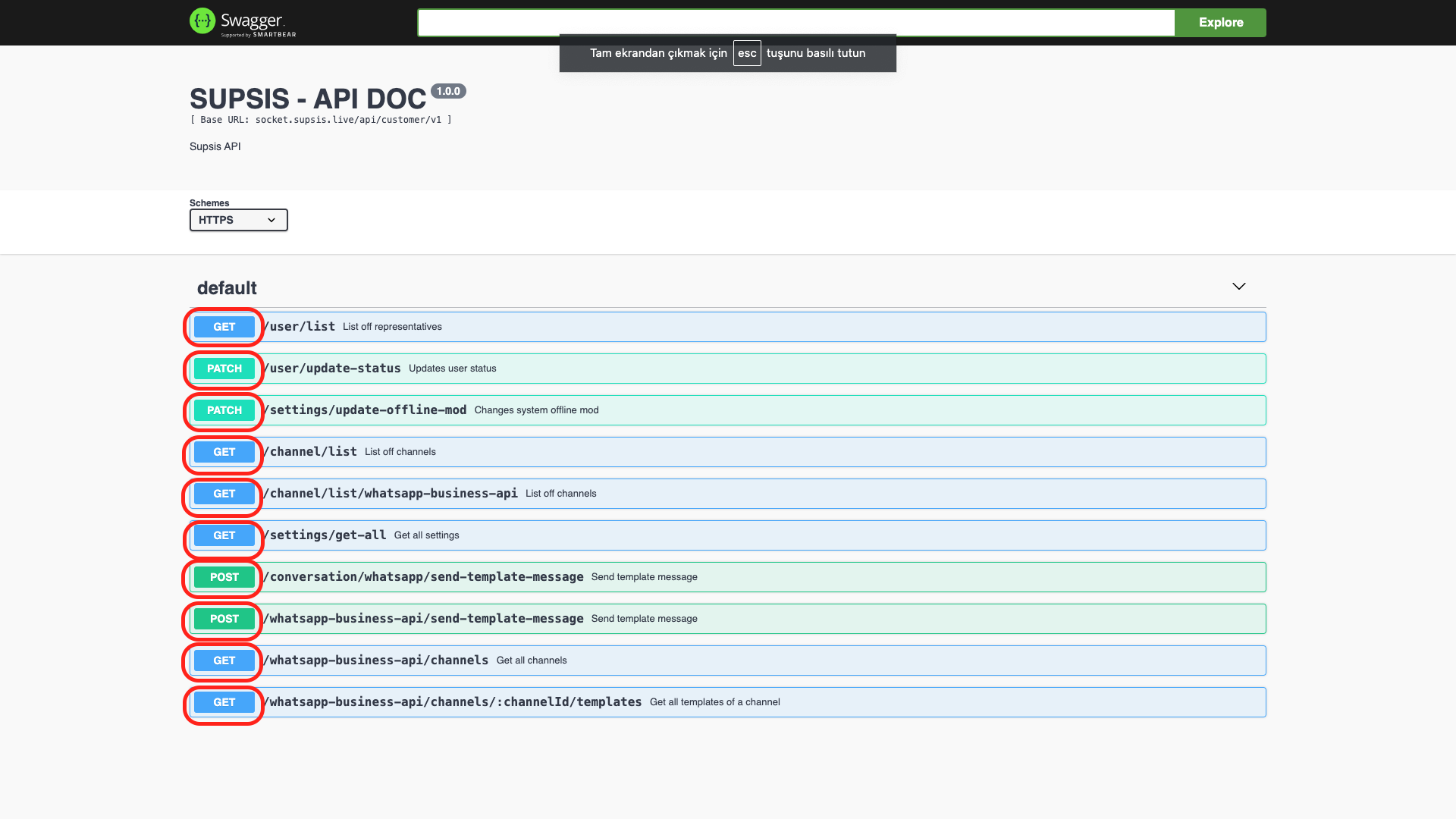This screenshot has height=819, width=1456.
Task: Click PATCH badge for /user/update-status
Action: pyautogui.click(x=224, y=369)
